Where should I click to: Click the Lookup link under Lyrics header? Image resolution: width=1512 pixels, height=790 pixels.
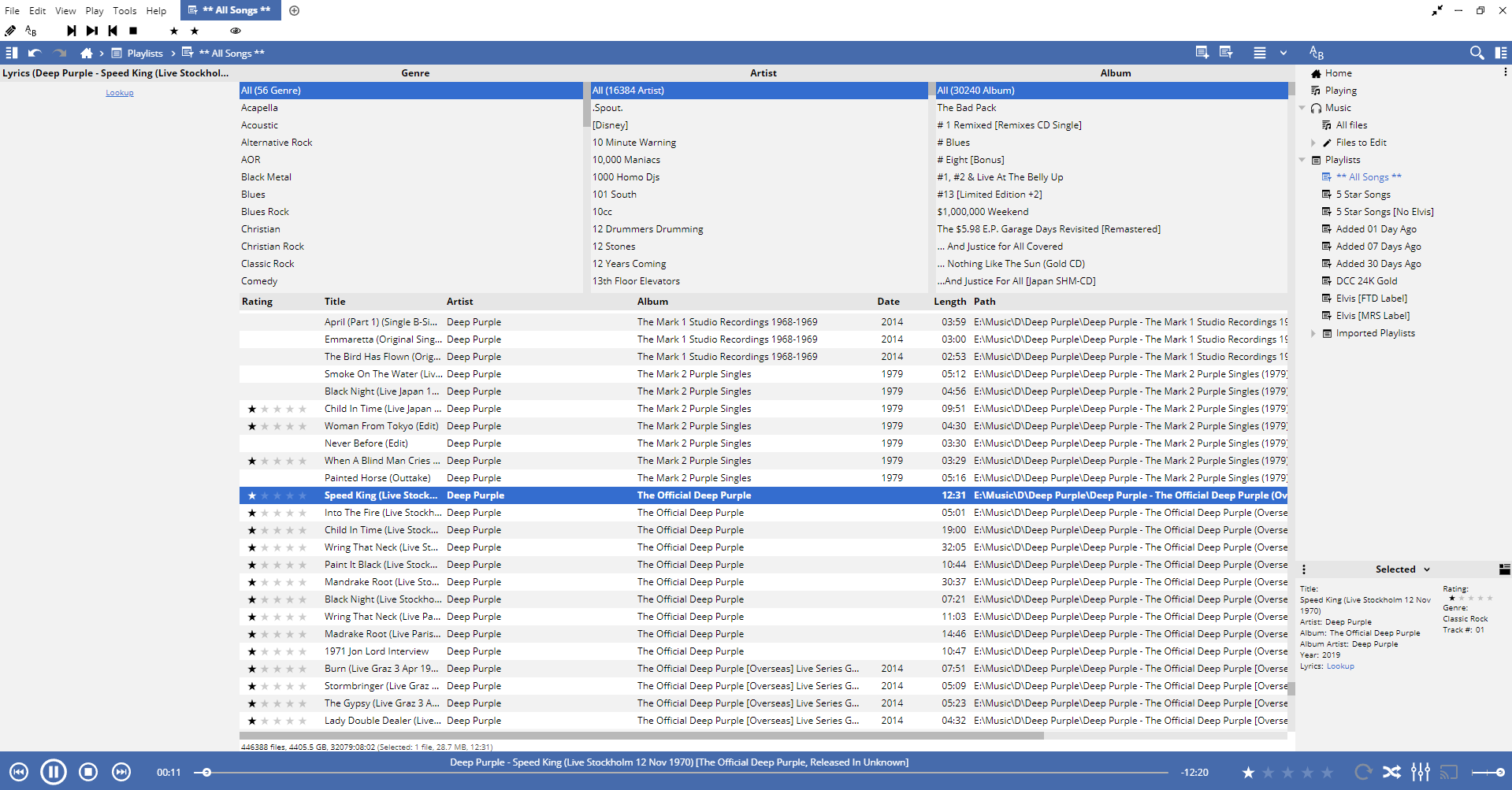point(120,93)
